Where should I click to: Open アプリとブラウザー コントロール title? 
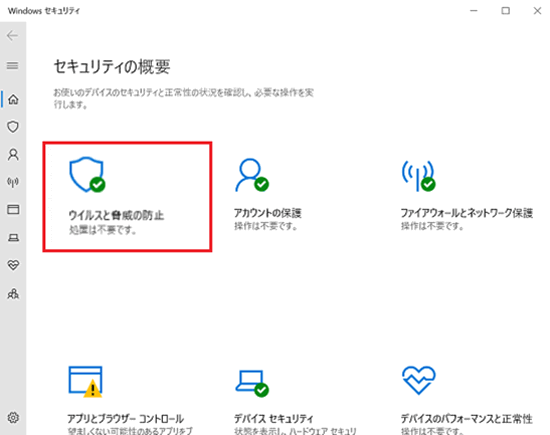click(x=126, y=419)
